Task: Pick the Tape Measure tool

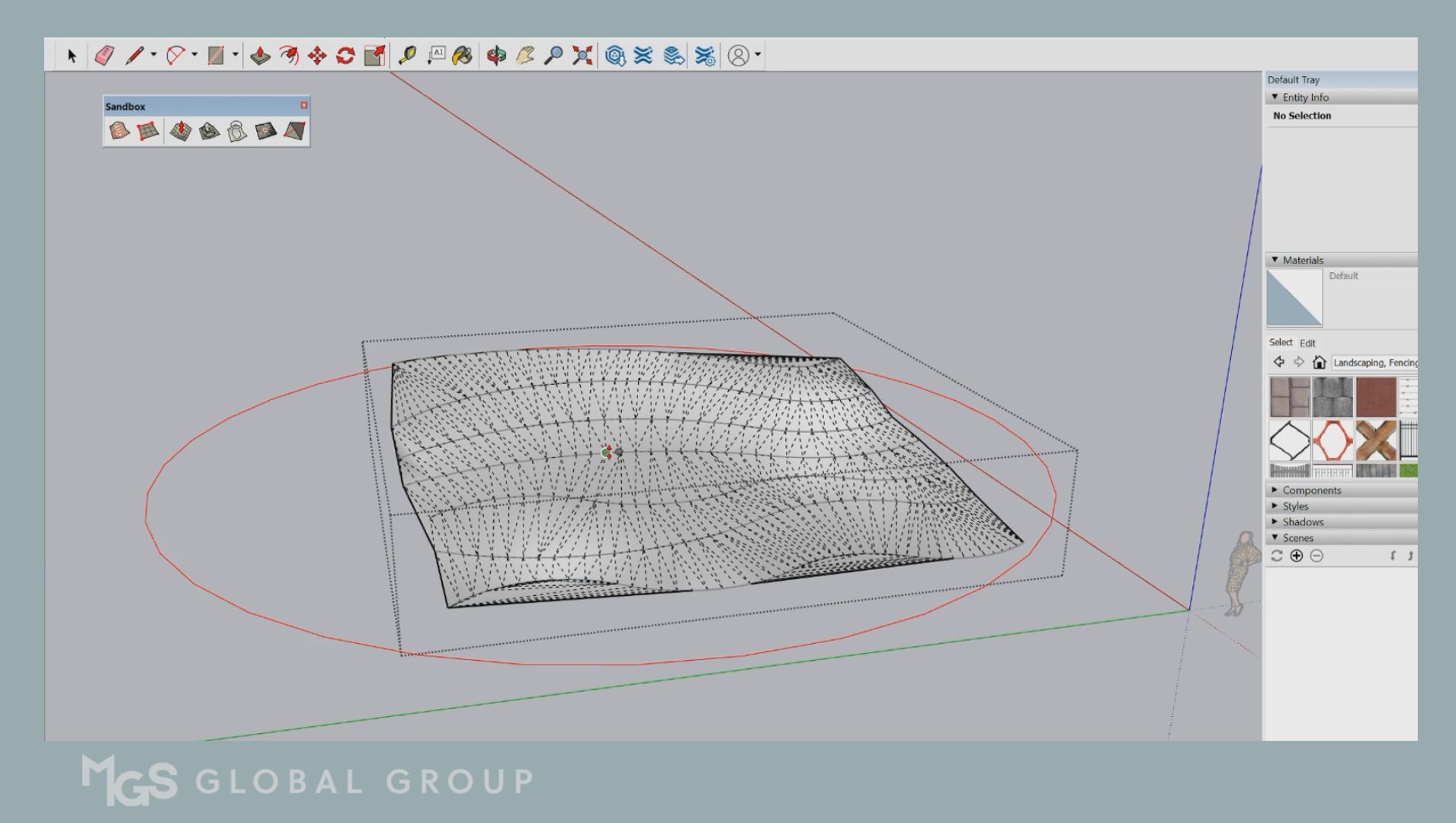Action: [409, 54]
